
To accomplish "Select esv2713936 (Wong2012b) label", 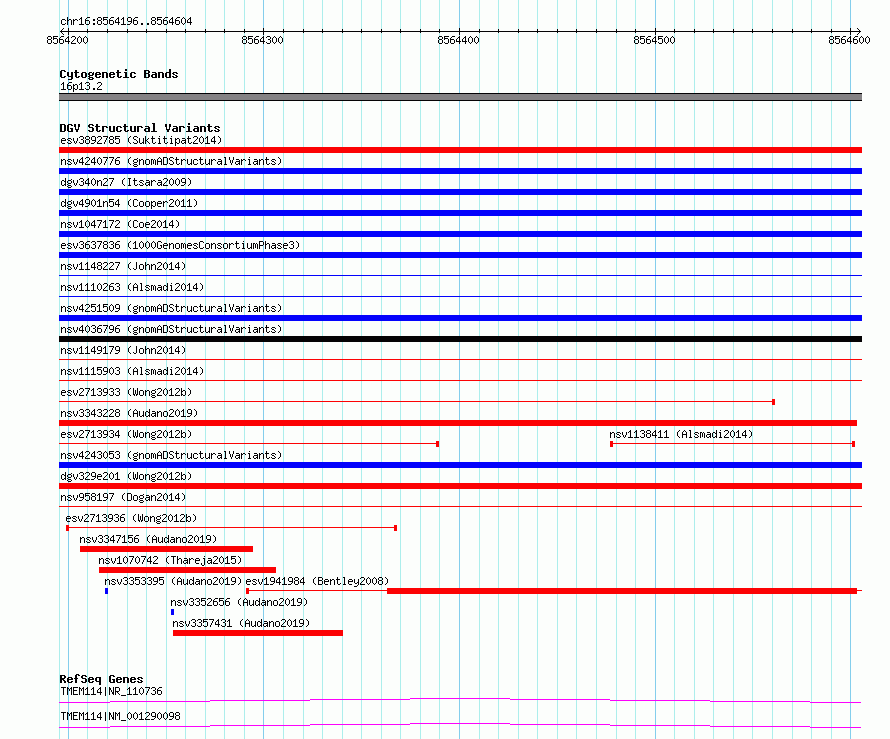I will (x=131, y=518).
